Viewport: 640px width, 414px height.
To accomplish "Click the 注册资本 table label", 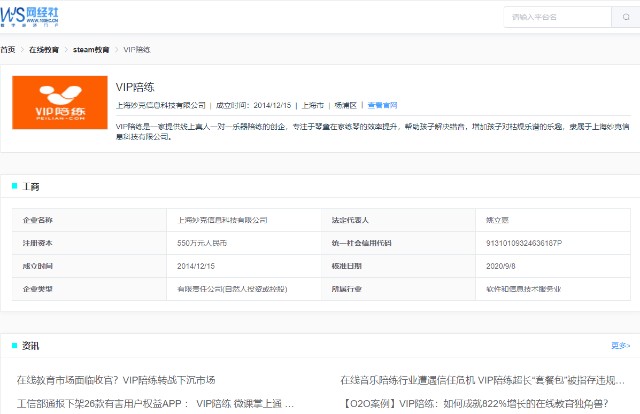I will (x=38, y=243).
